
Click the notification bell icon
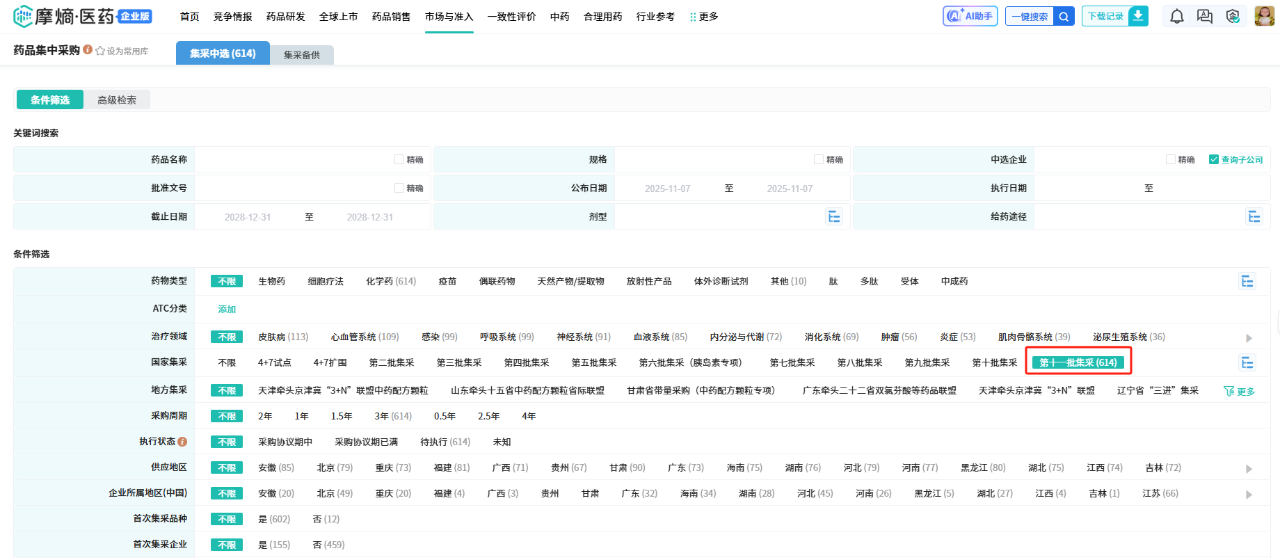tap(1176, 16)
